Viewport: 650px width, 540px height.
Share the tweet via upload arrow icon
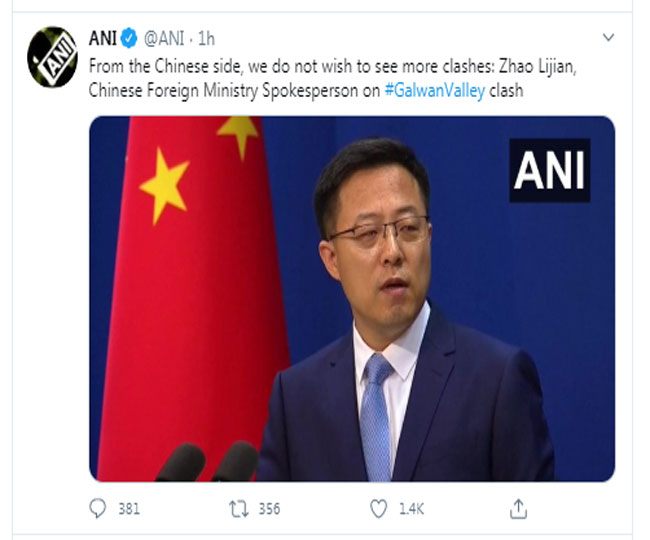coord(518,509)
